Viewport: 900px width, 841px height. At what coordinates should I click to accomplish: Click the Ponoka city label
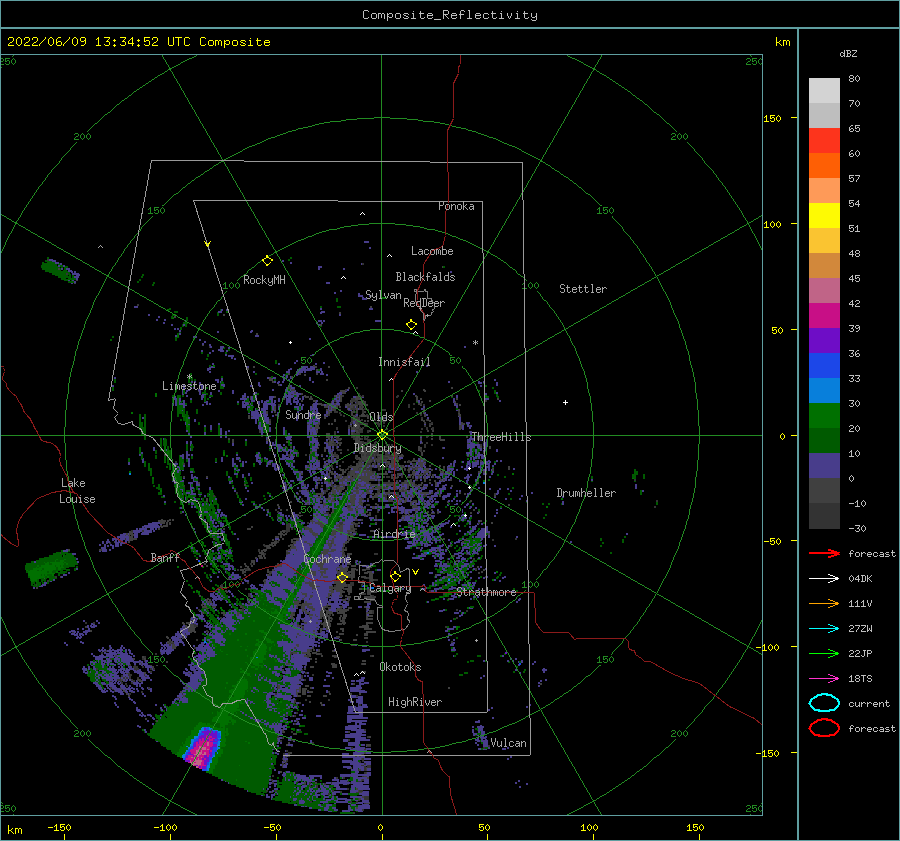456,206
